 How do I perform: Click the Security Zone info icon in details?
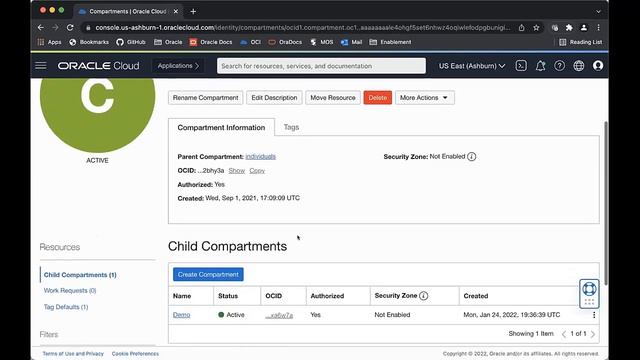click(x=471, y=157)
